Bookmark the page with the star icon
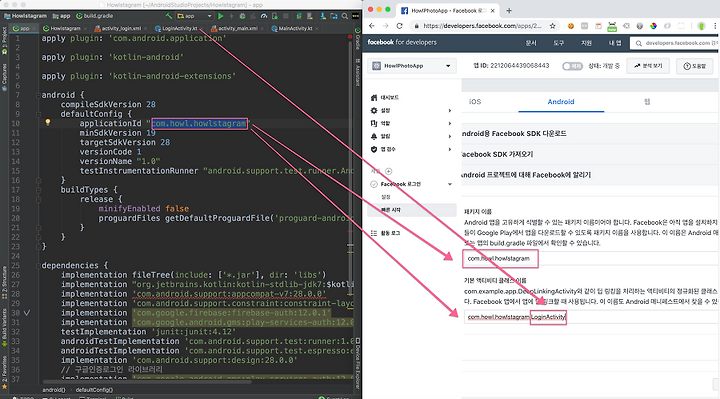The image size is (720, 399). pyautogui.click(x=552, y=26)
